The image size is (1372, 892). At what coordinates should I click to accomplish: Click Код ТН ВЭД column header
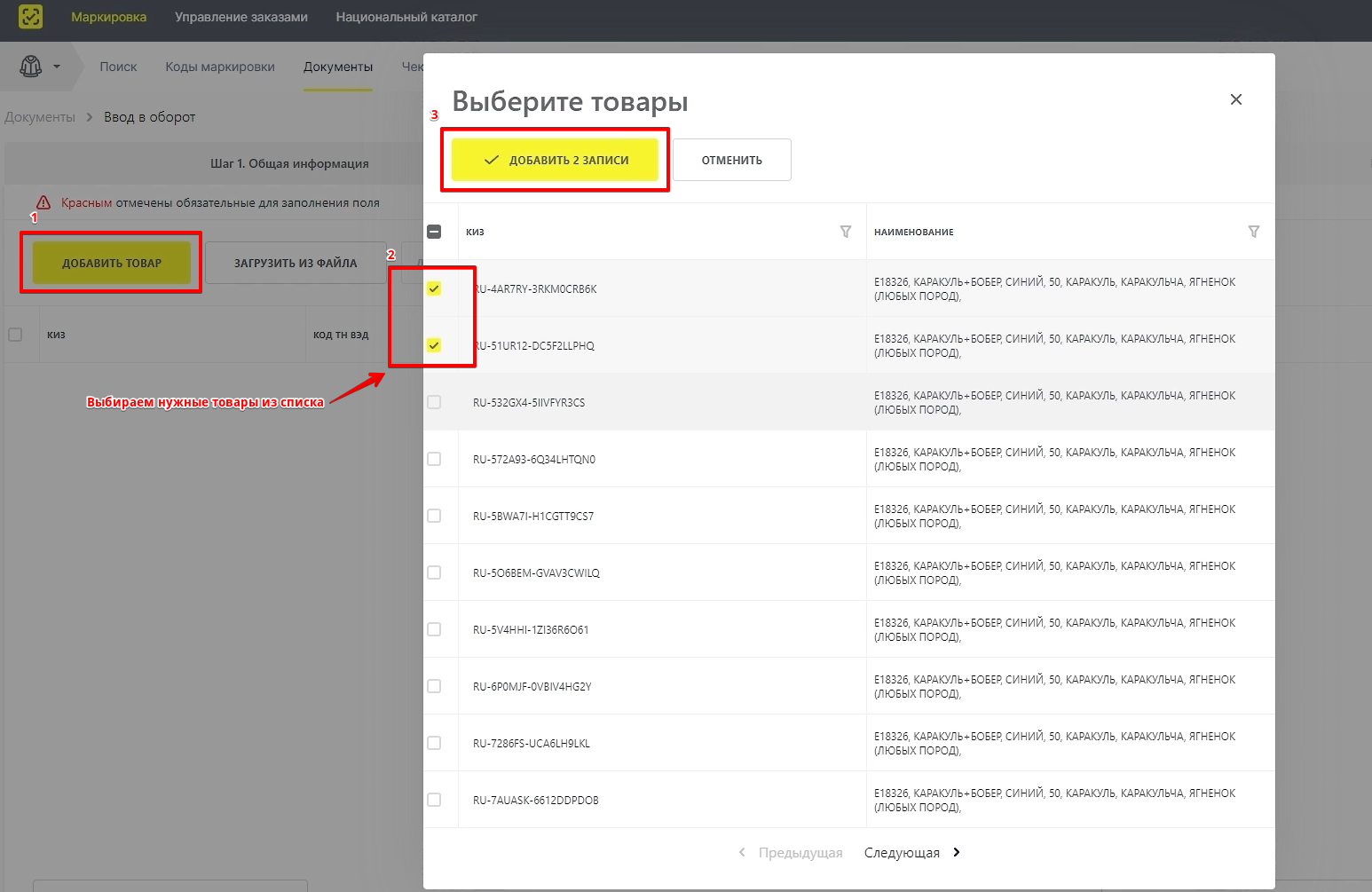tap(341, 335)
